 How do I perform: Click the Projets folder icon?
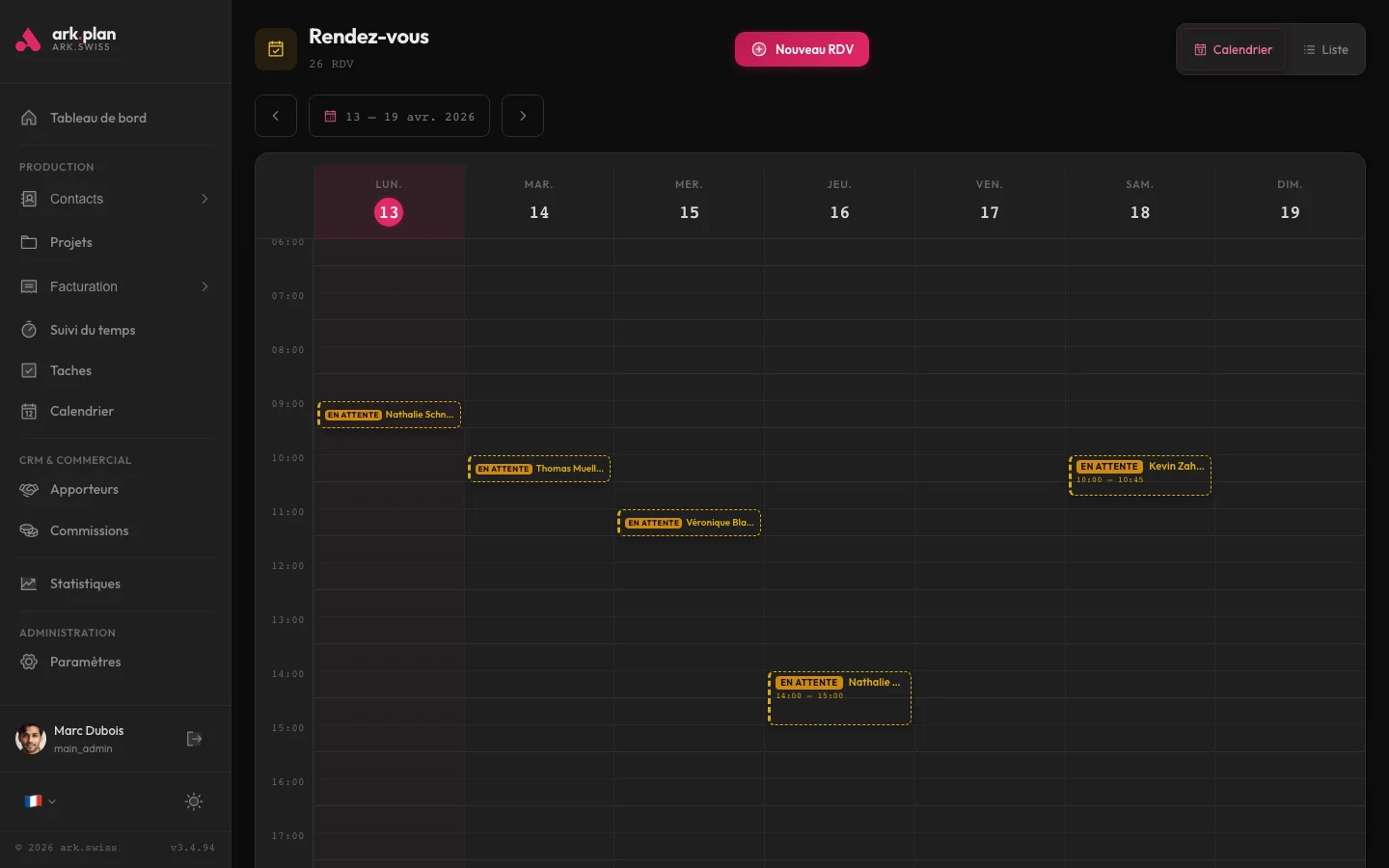[29, 242]
